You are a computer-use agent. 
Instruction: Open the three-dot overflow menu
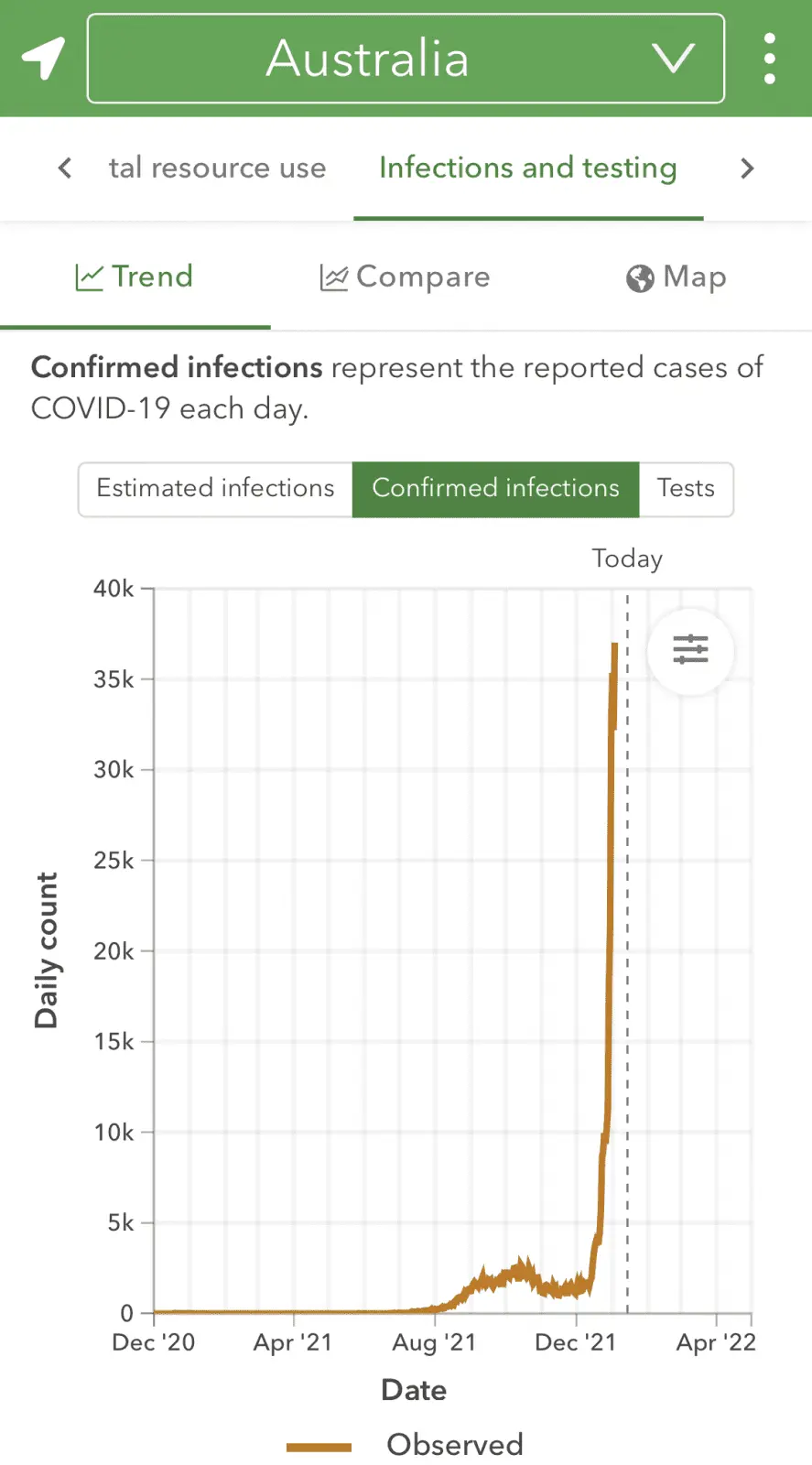coord(769,59)
